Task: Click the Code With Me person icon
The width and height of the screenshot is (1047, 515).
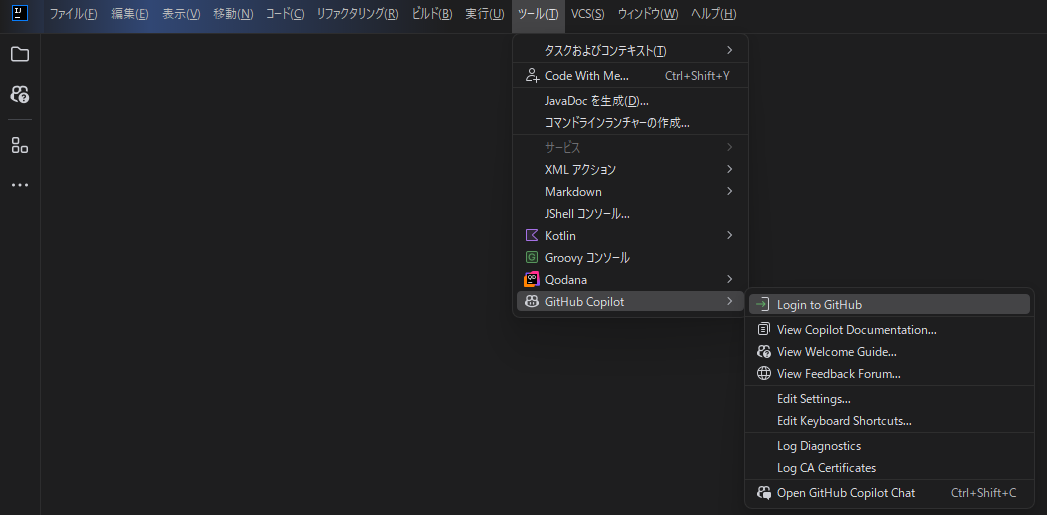Action: click(532, 75)
